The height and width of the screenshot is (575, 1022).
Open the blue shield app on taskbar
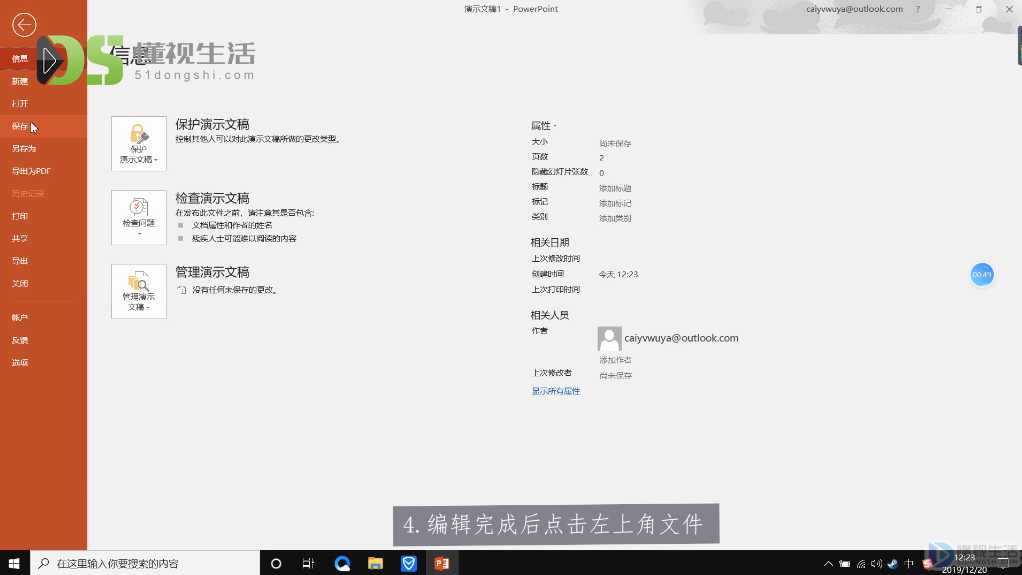[x=409, y=563]
